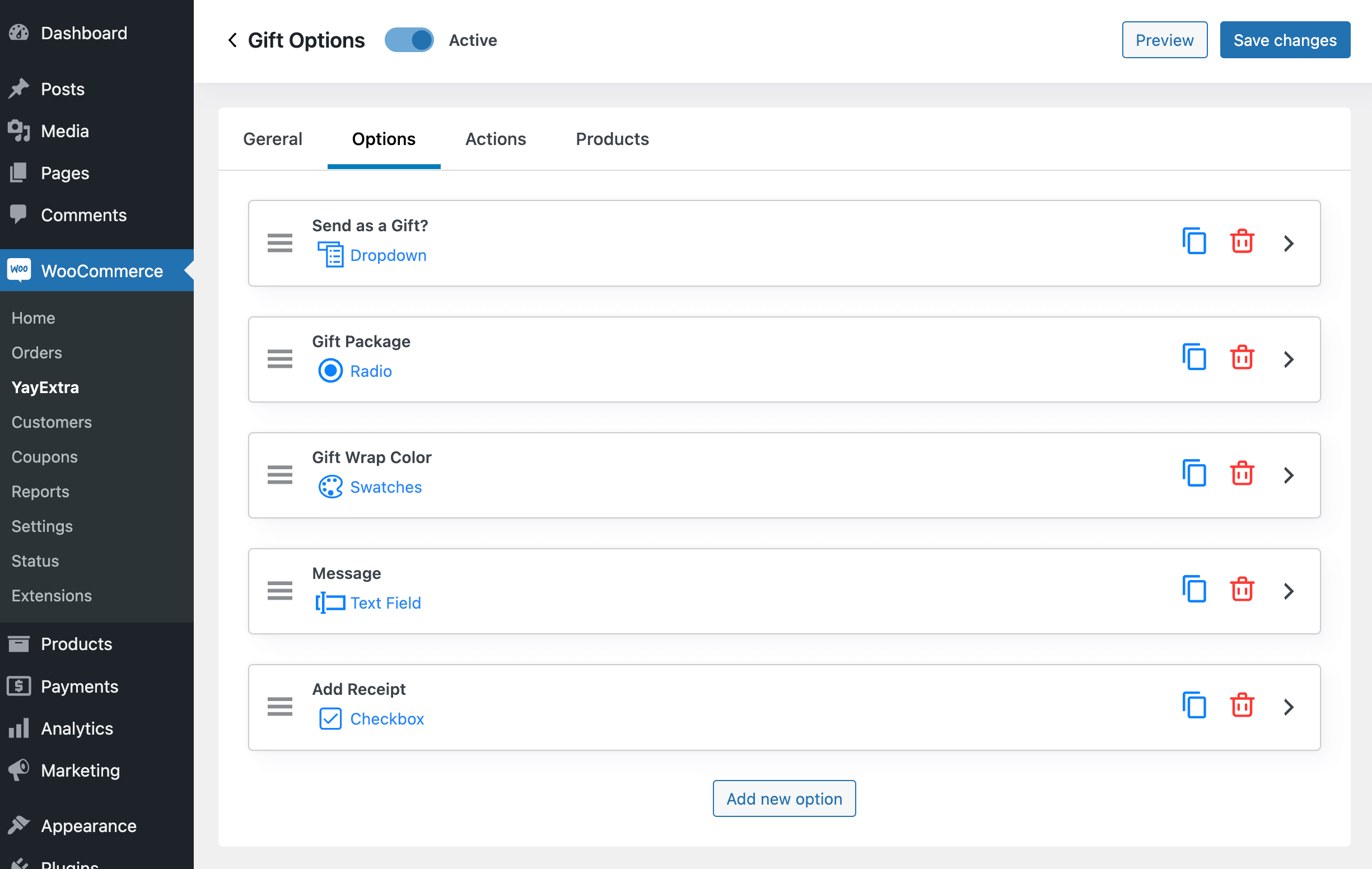This screenshot has height=869, width=1372.
Task: Toggle the Active switch off
Action: 409,40
